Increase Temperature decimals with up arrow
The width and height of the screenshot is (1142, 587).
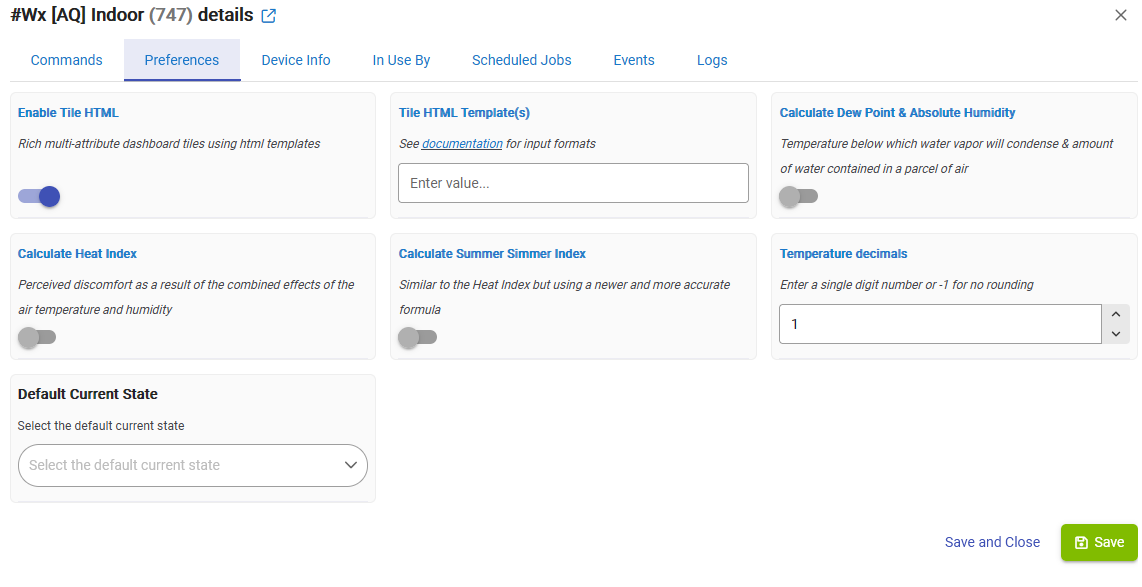point(1116,315)
